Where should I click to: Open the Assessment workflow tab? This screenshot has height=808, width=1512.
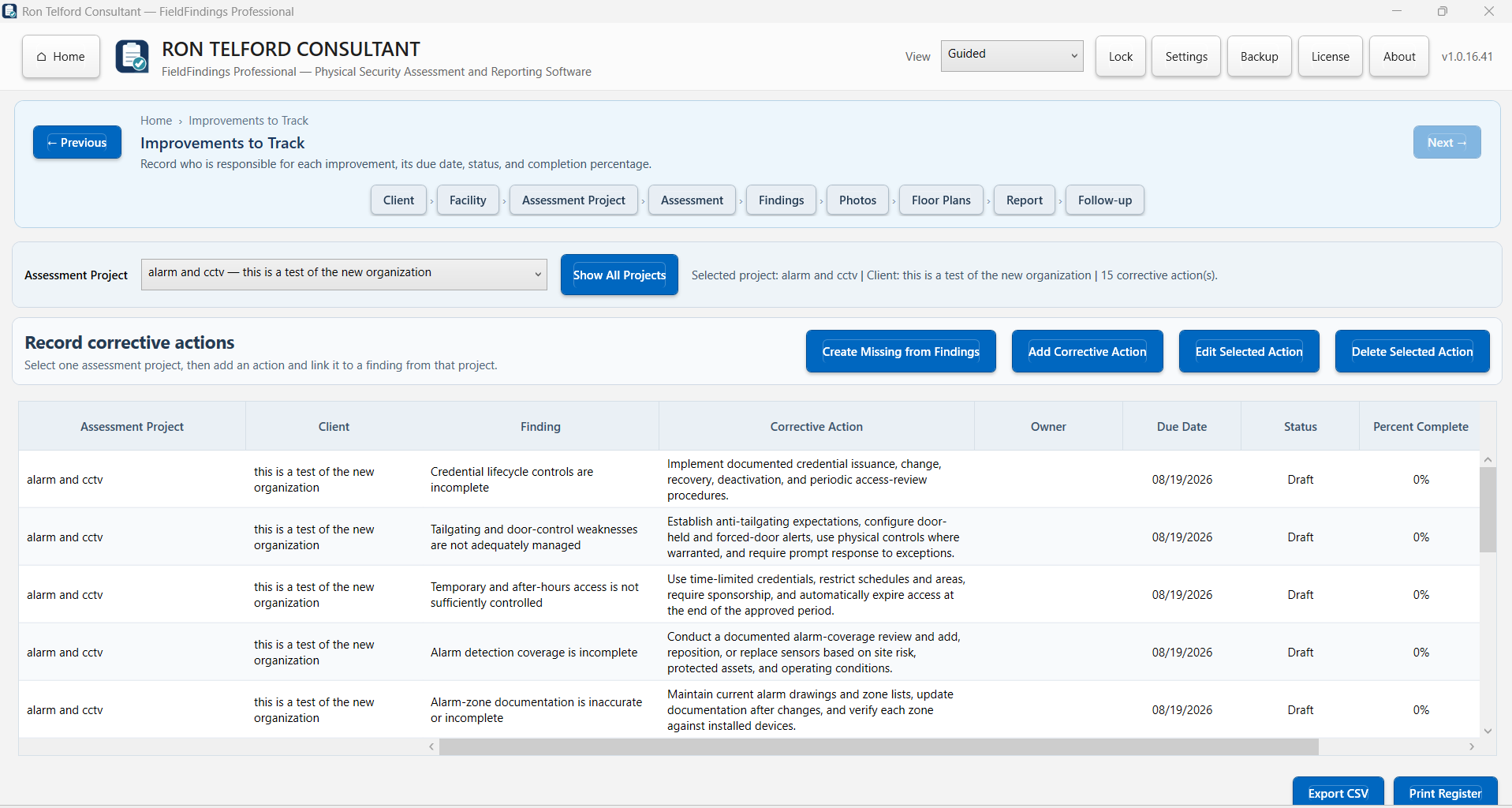pyautogui.click(x=692, y=200)
